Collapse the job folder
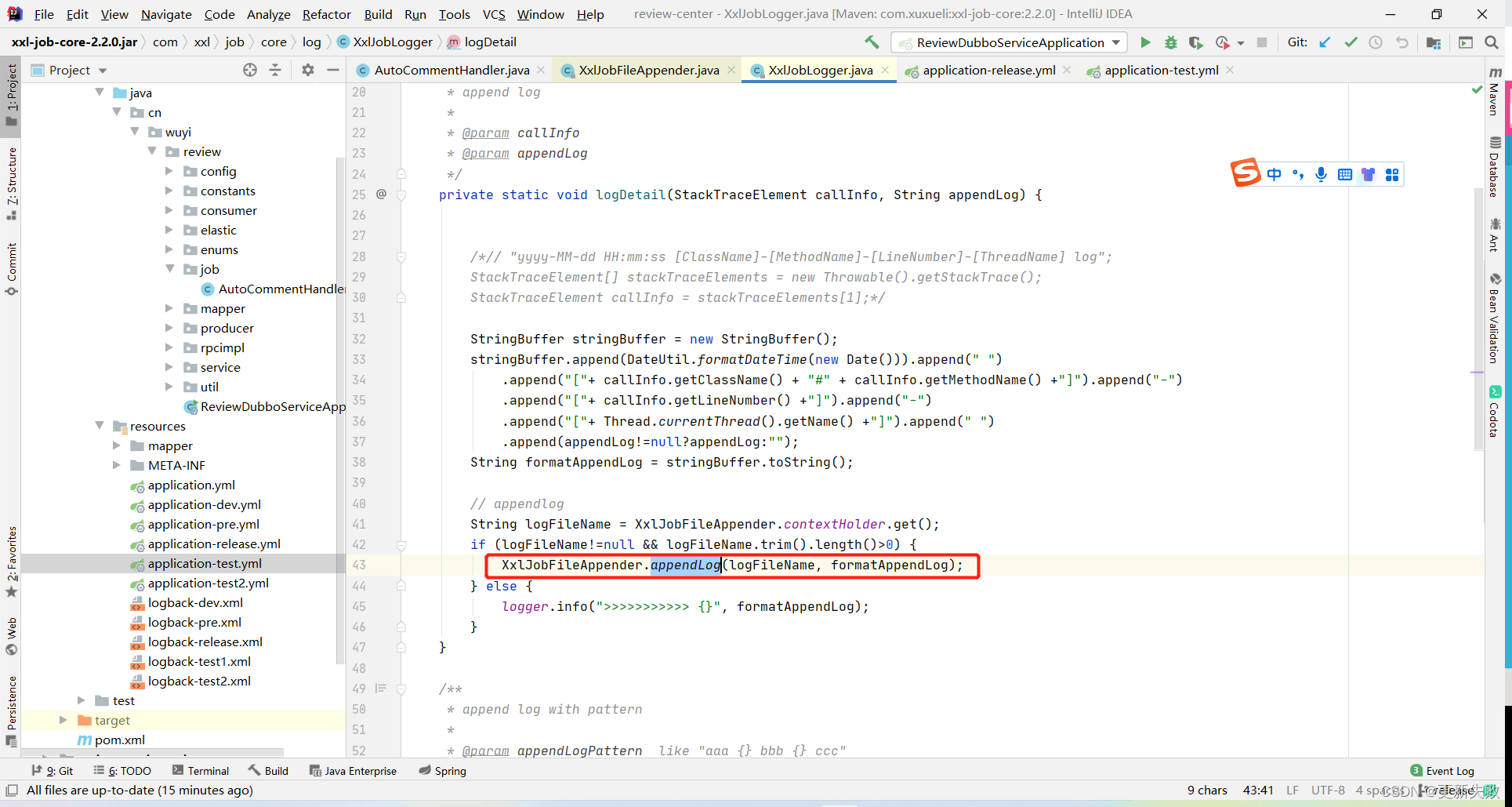Screen dimensions: 1512x807 tap(169, 269)
